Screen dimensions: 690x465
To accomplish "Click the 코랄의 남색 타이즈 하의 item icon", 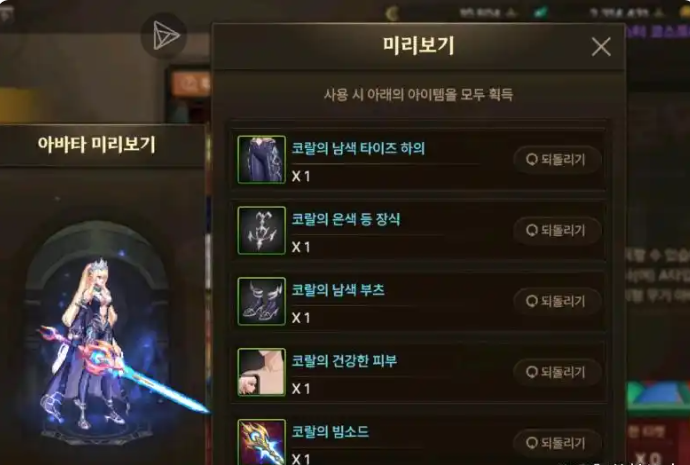I will point(261,159).
